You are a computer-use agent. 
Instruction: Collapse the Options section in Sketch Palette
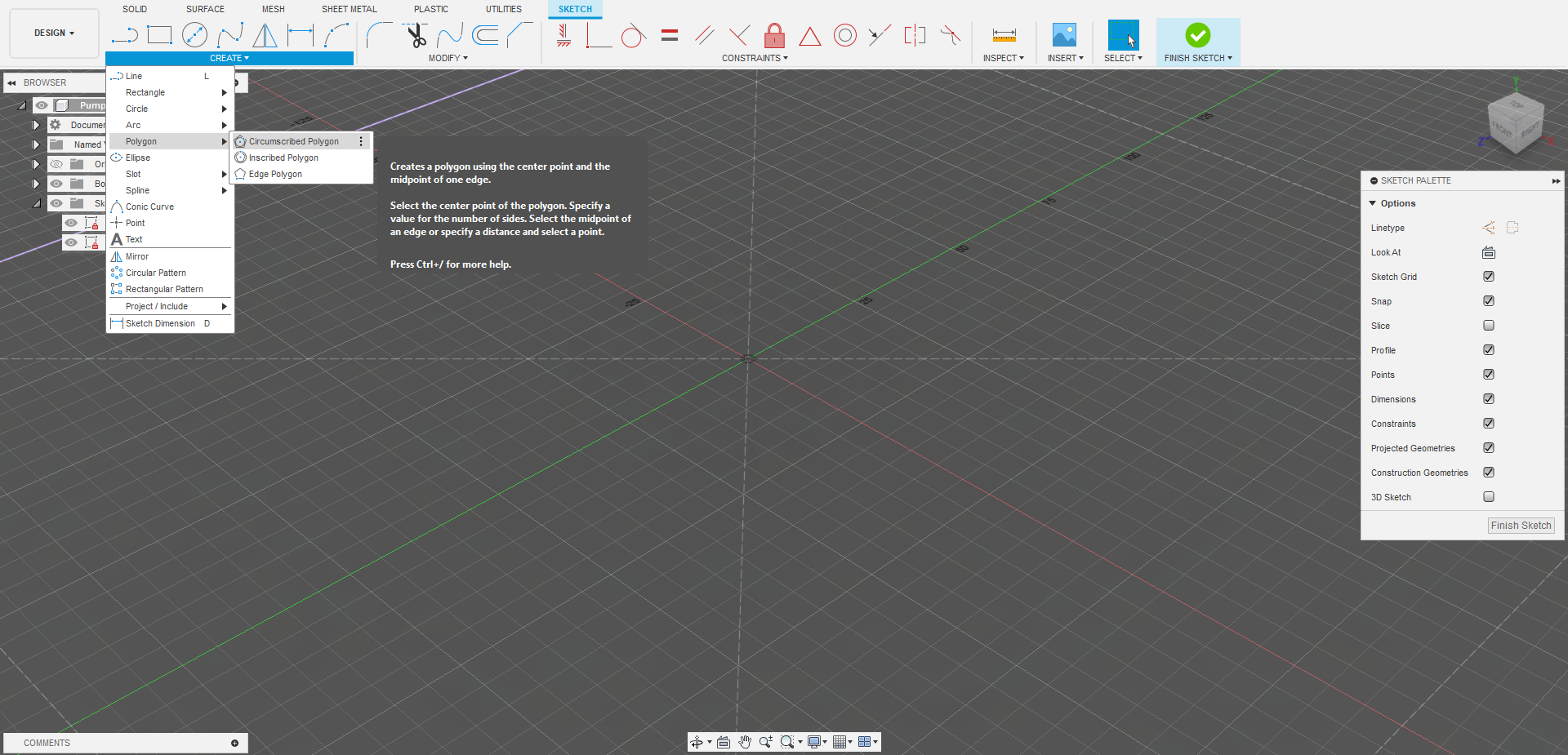coord(1373,203)
